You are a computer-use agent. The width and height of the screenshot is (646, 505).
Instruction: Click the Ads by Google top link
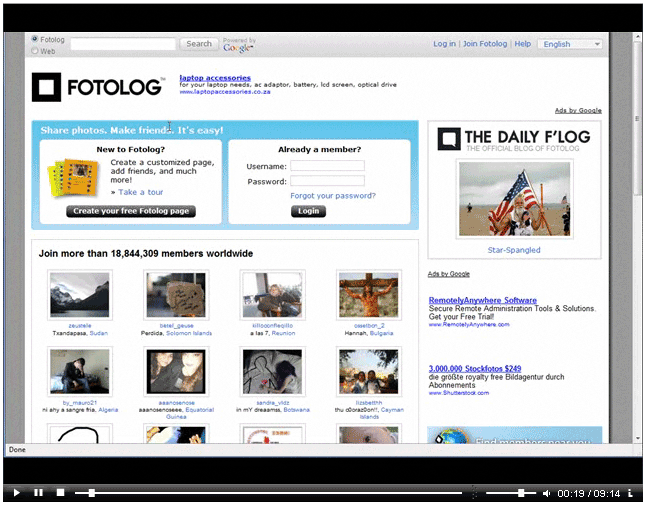[x=578, y=110]
